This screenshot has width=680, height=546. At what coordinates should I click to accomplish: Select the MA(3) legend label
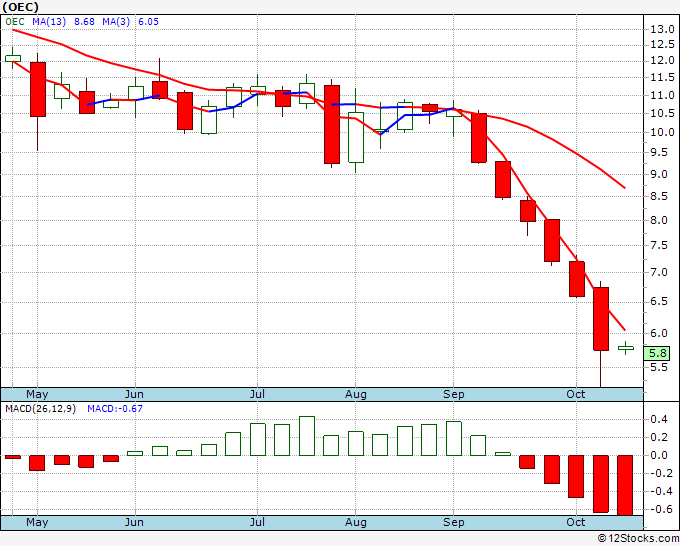coord(116,22)
